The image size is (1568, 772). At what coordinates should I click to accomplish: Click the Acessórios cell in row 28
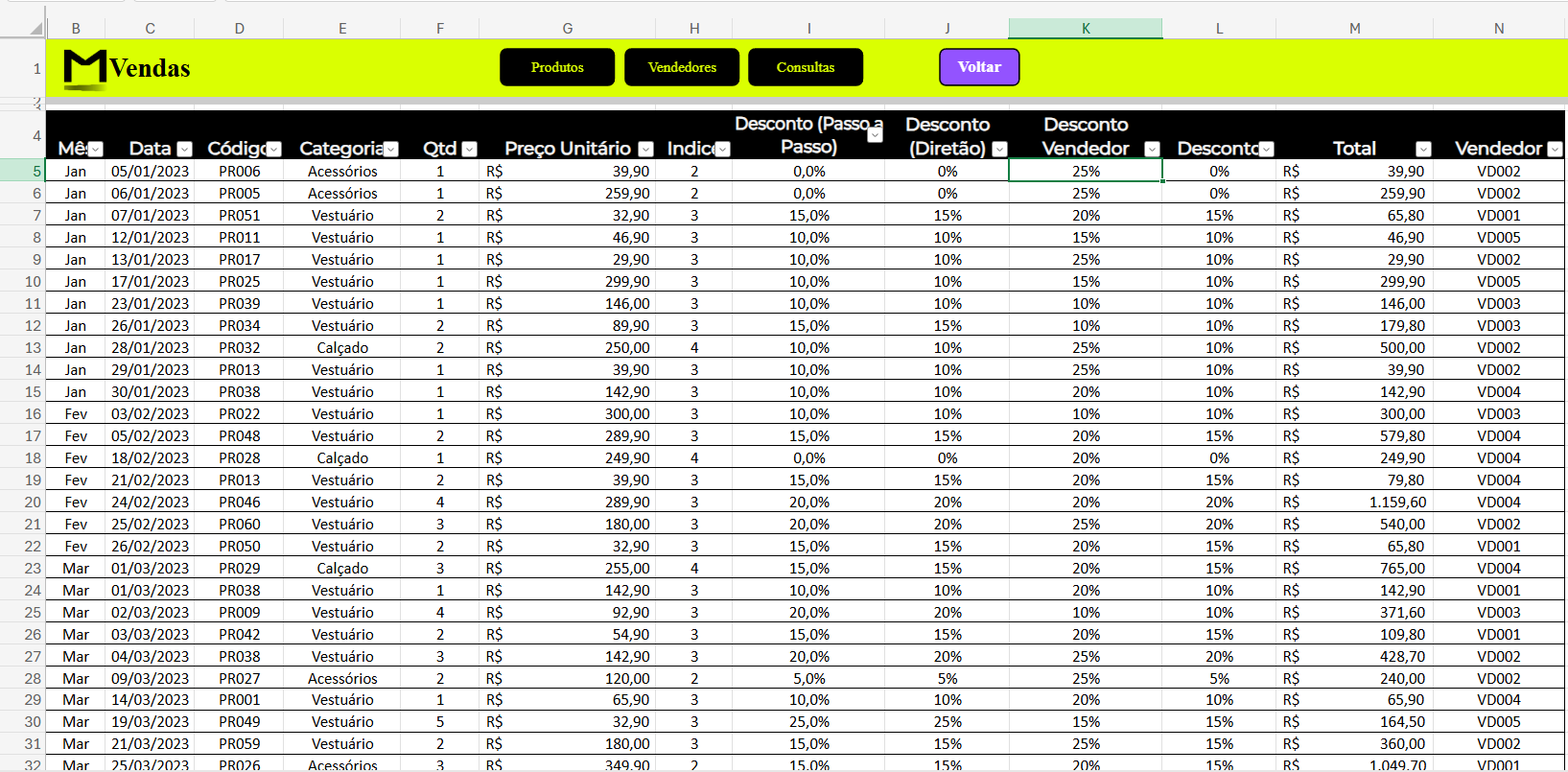pos(342,678)
